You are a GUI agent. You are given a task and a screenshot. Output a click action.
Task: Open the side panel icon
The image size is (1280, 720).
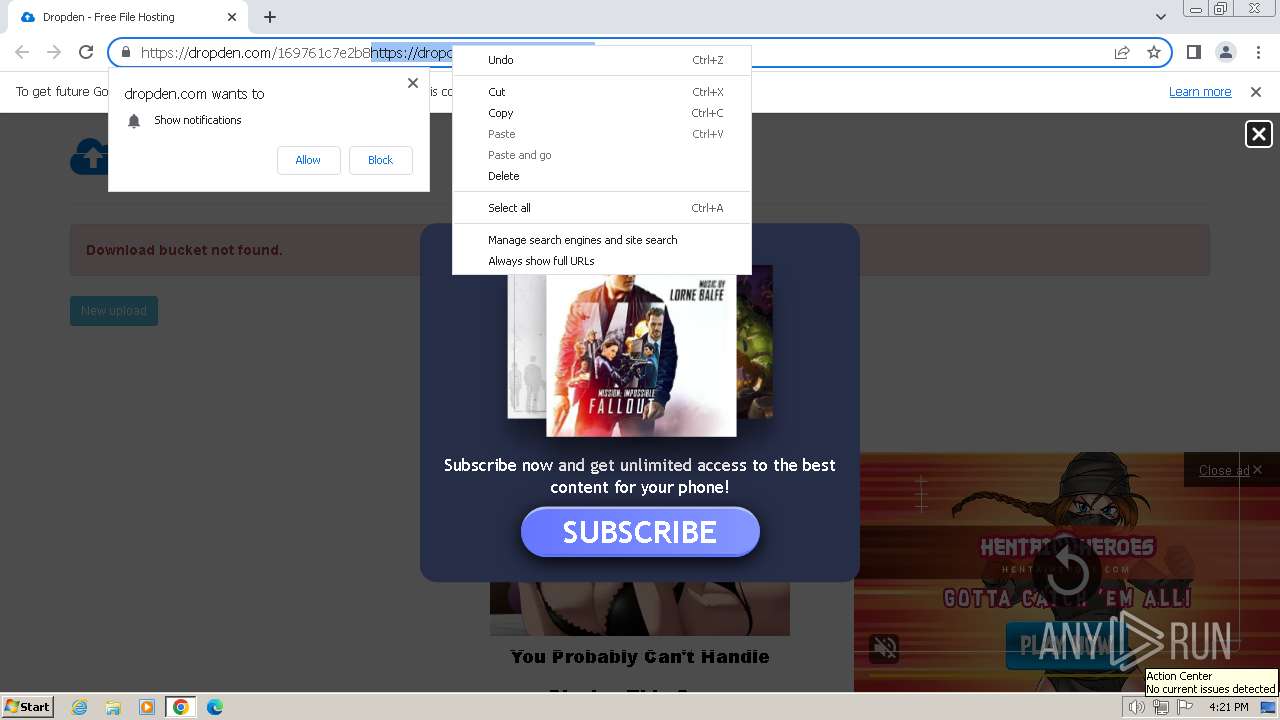point(1193,52)
